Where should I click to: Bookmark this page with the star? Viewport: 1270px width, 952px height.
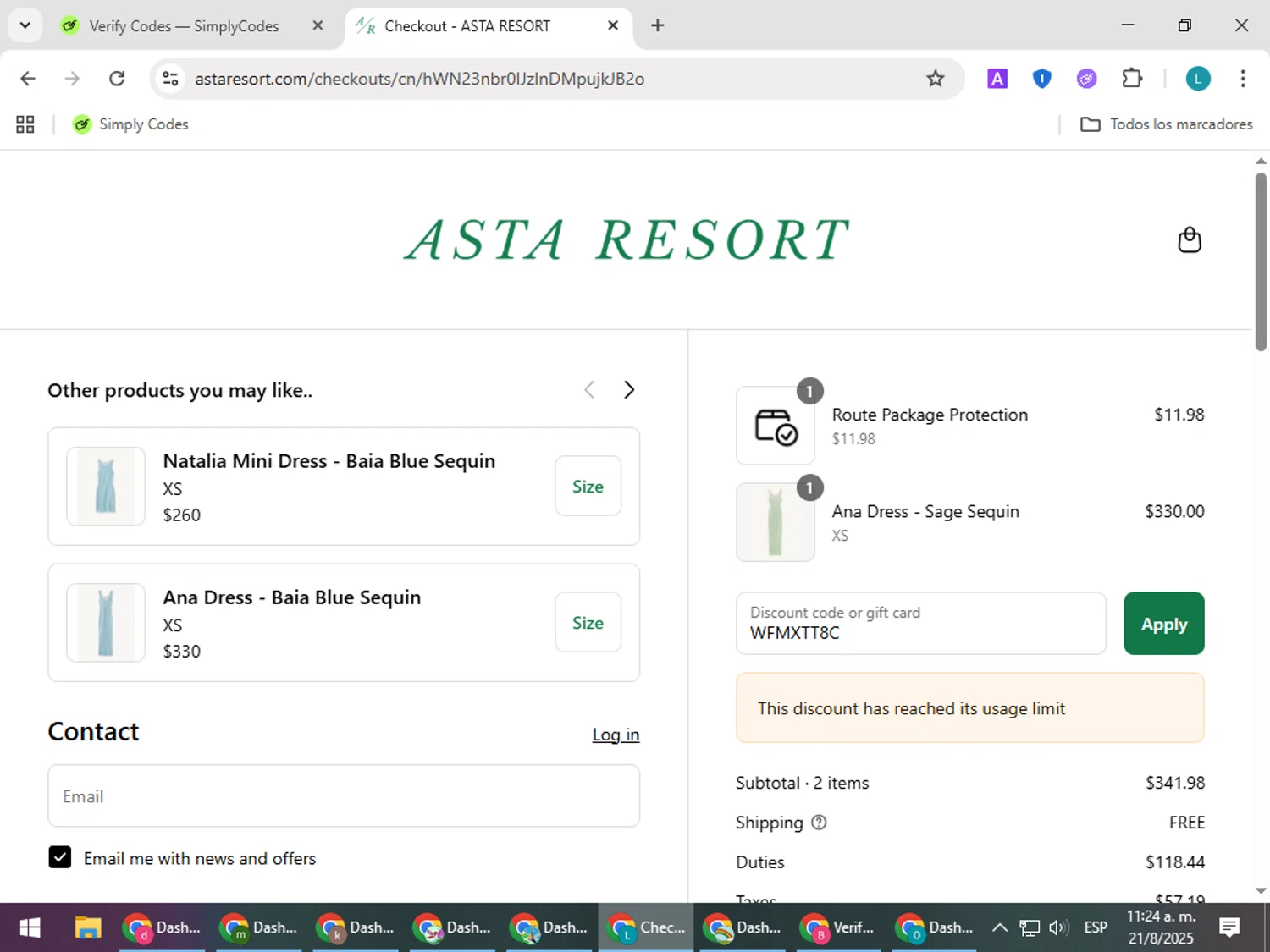pos(935,79)
